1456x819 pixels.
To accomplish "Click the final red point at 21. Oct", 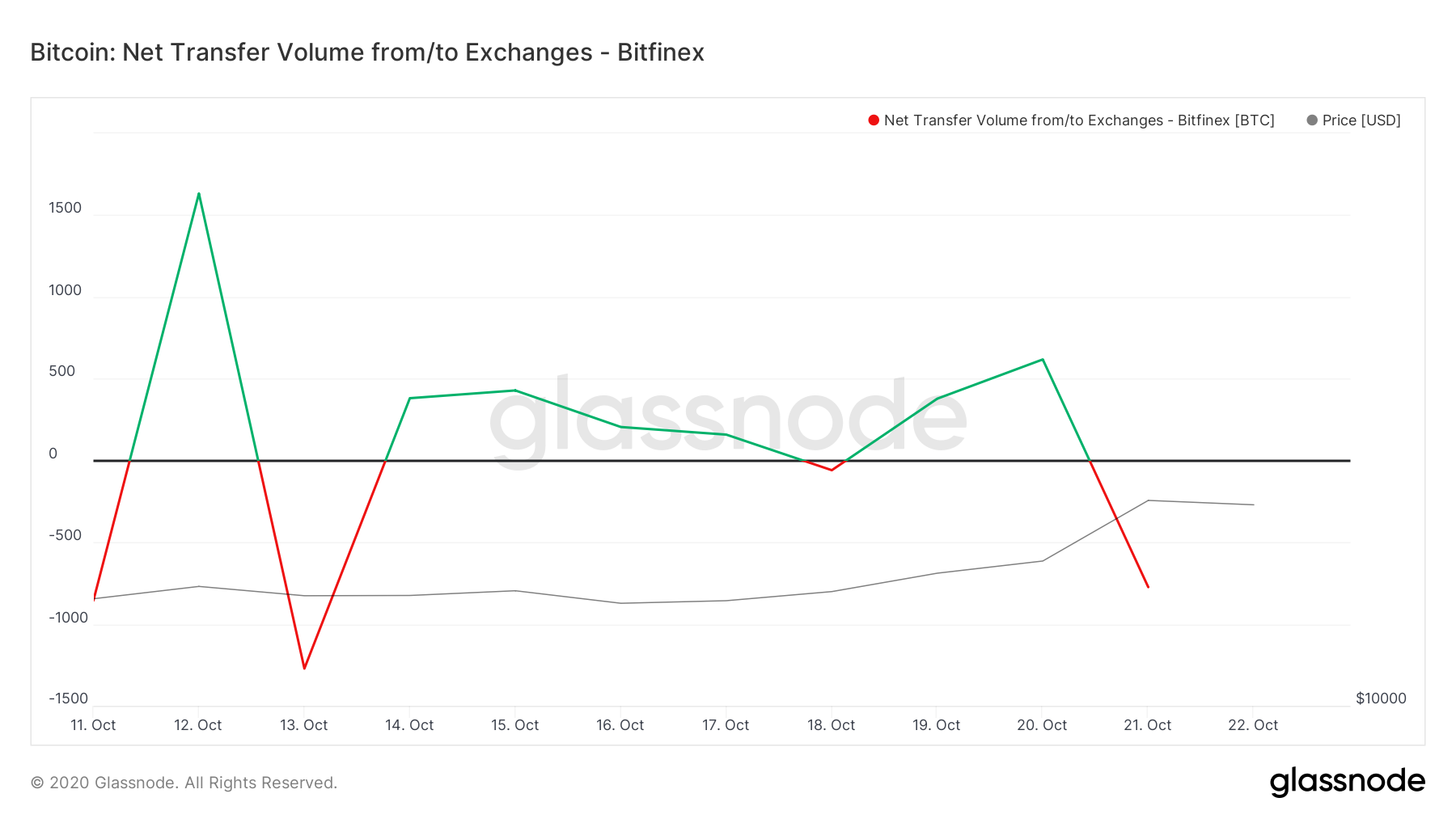I will click(x=1148, y=587).
